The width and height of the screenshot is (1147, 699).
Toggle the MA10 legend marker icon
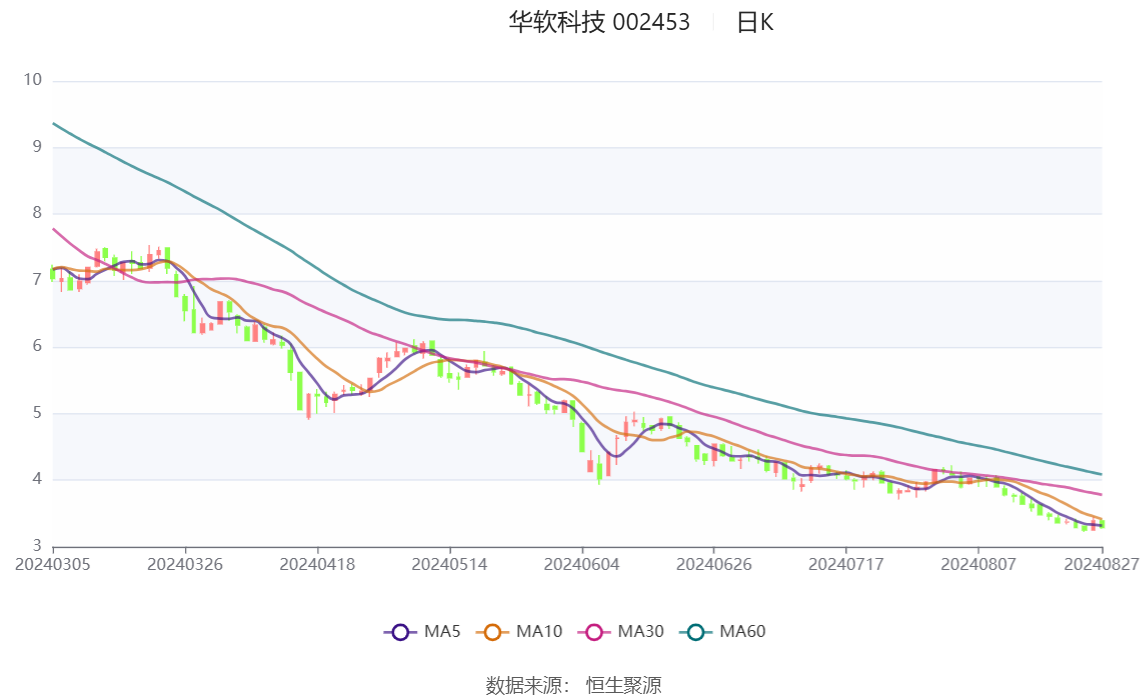[492, 632]
